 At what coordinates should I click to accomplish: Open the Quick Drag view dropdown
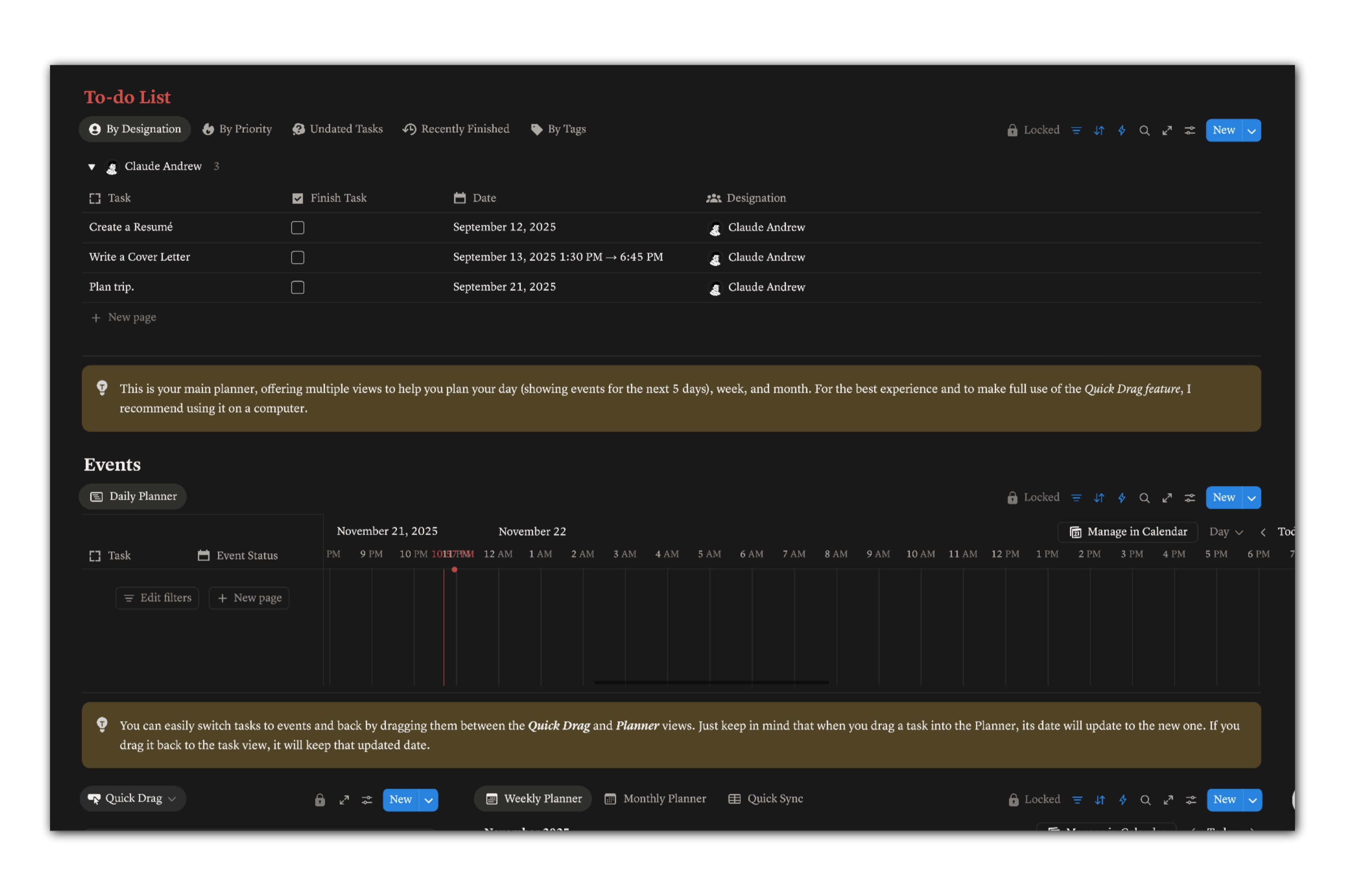click(132, 798)
